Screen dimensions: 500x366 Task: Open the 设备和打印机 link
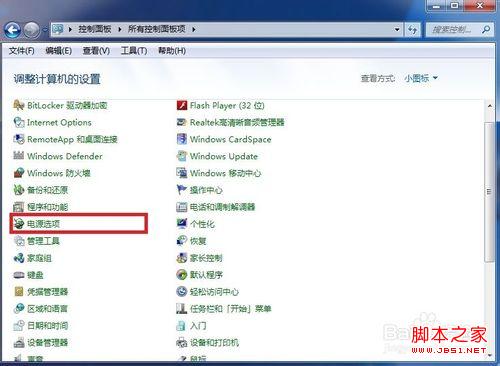tap(214, 343)
